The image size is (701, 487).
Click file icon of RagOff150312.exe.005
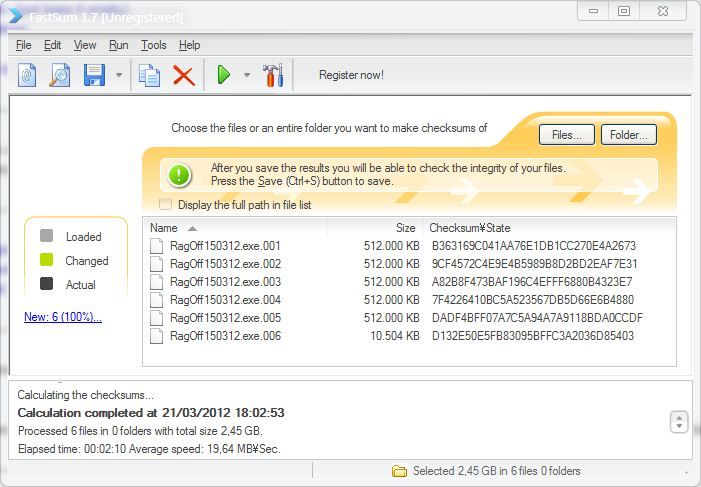click(156, 318)
